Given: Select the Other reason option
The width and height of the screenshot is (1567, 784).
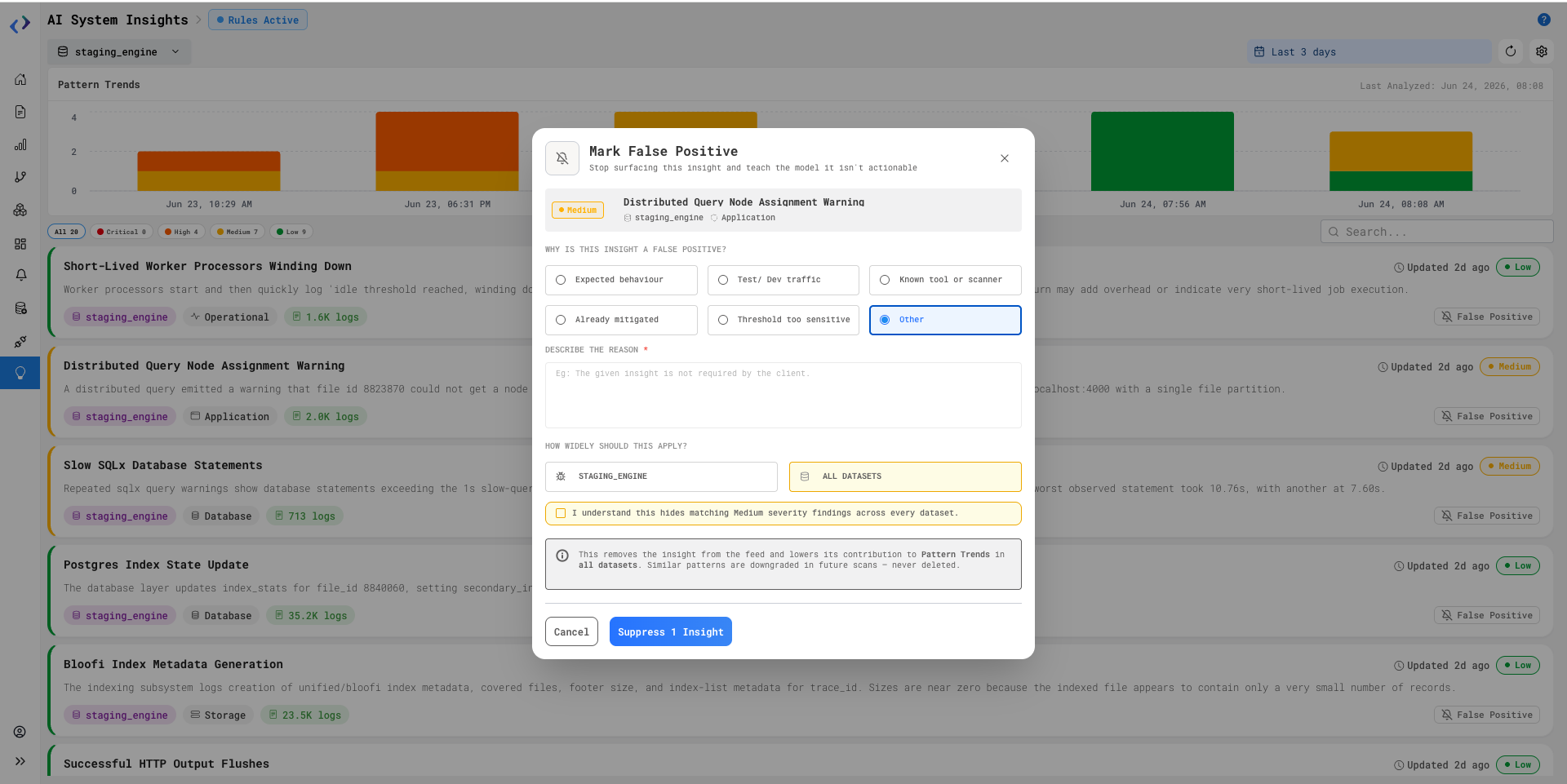Looking at the screenshot, I should click(x=945, y=320).
